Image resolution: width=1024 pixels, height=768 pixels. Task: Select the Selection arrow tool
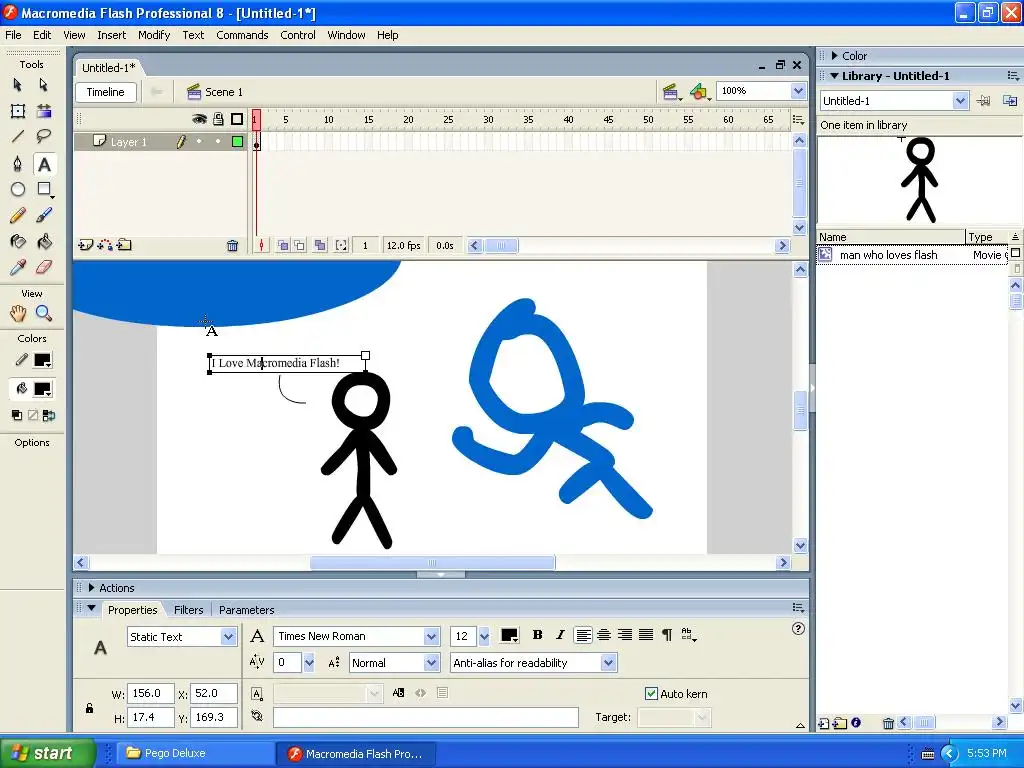click(18, 85)
